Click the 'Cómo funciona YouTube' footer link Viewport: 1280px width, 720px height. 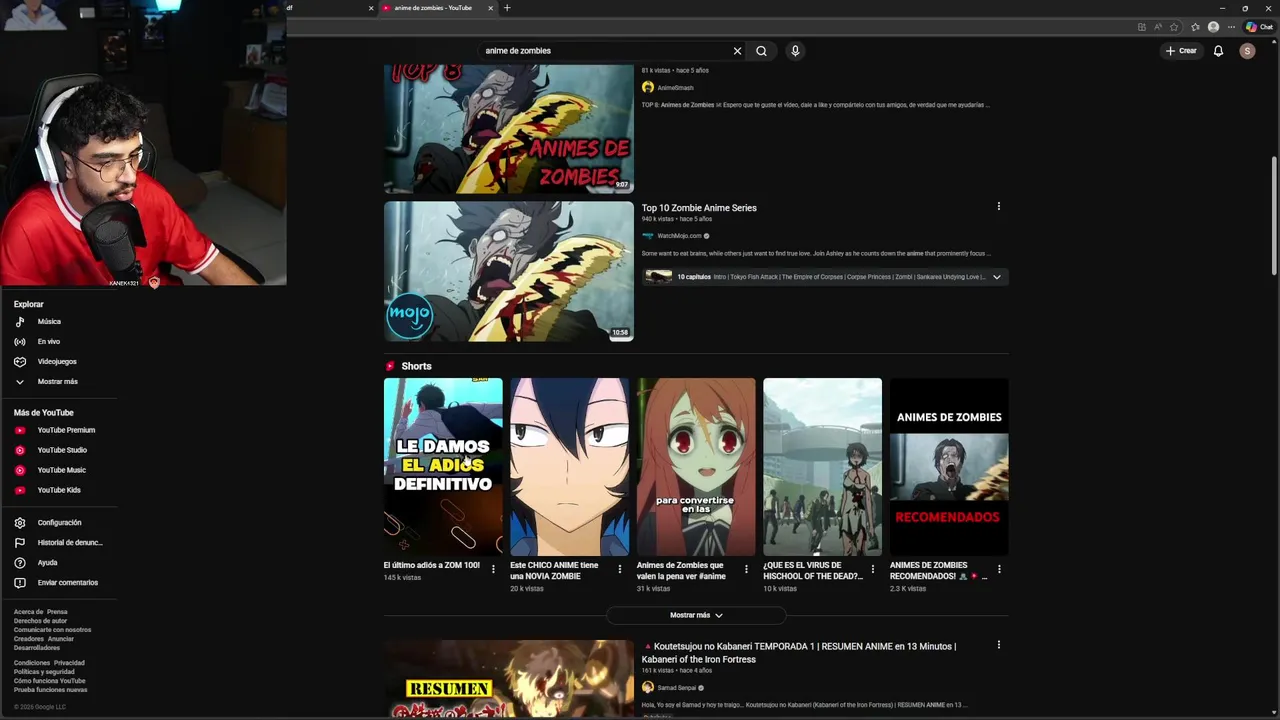pyautogui.click(x=50, y=681)
